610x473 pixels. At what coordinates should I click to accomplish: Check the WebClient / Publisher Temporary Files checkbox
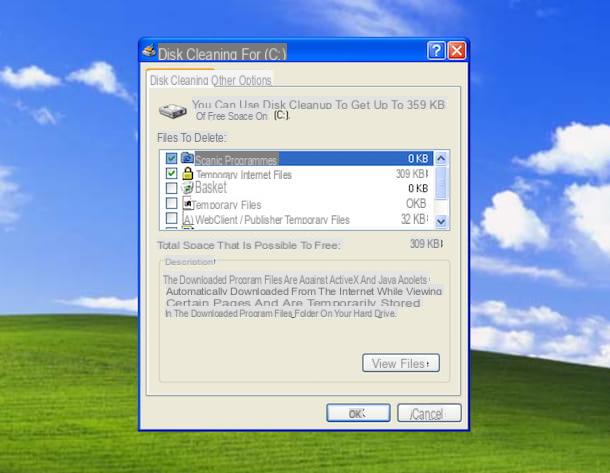point(171,218)
